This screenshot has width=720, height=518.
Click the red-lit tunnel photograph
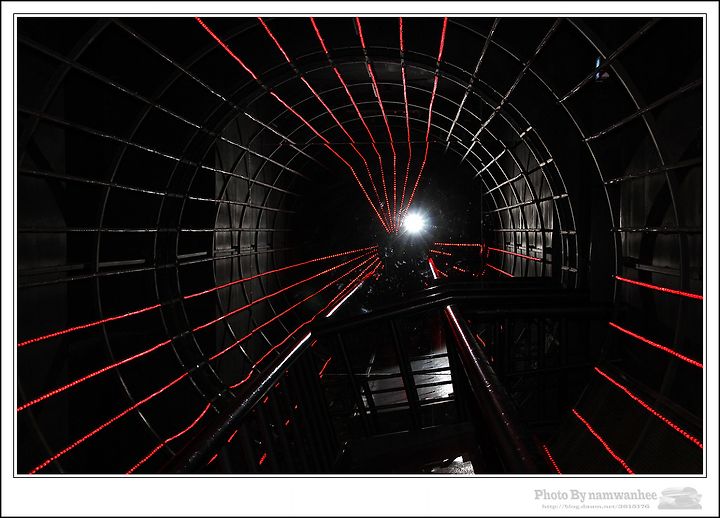(360, 246)
